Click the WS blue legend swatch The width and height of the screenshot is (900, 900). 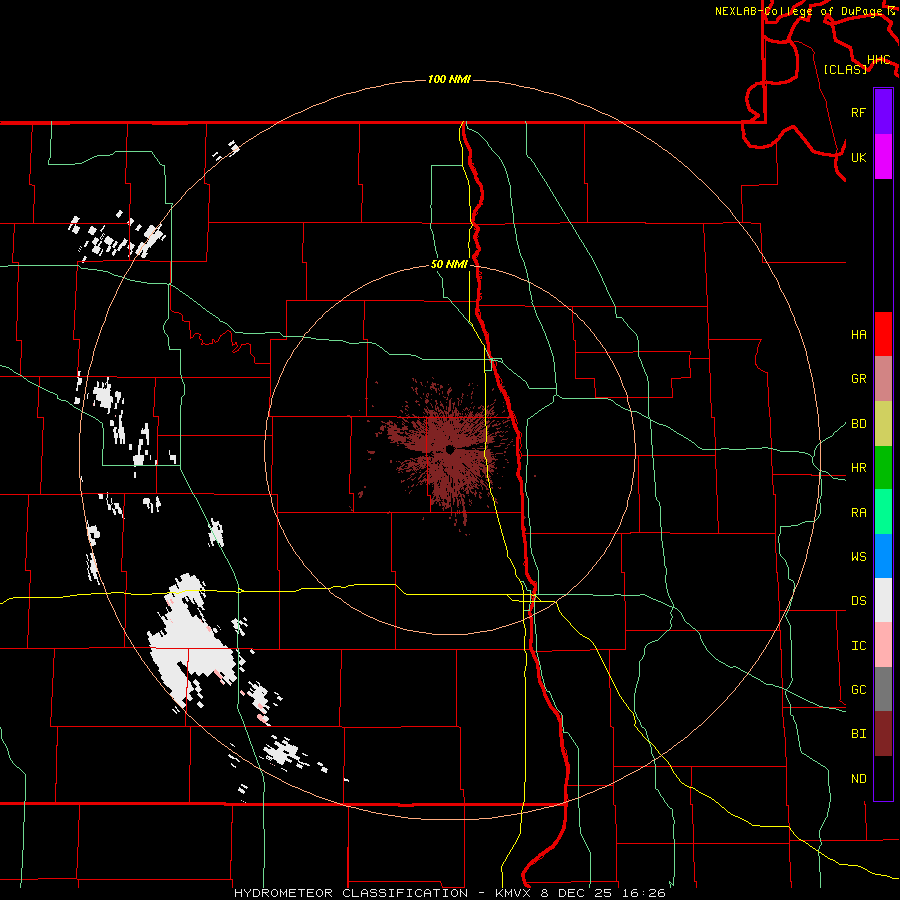point(883,556)
